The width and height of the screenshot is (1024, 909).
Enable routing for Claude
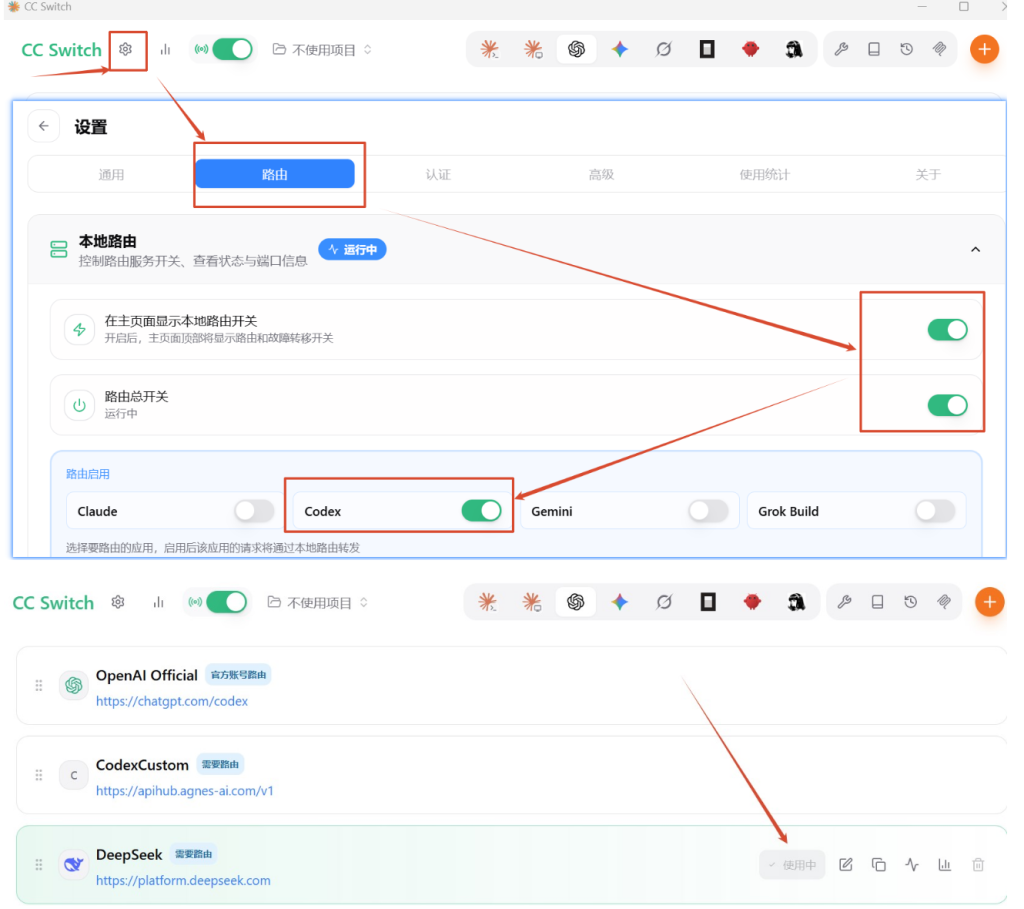point(255,511)
